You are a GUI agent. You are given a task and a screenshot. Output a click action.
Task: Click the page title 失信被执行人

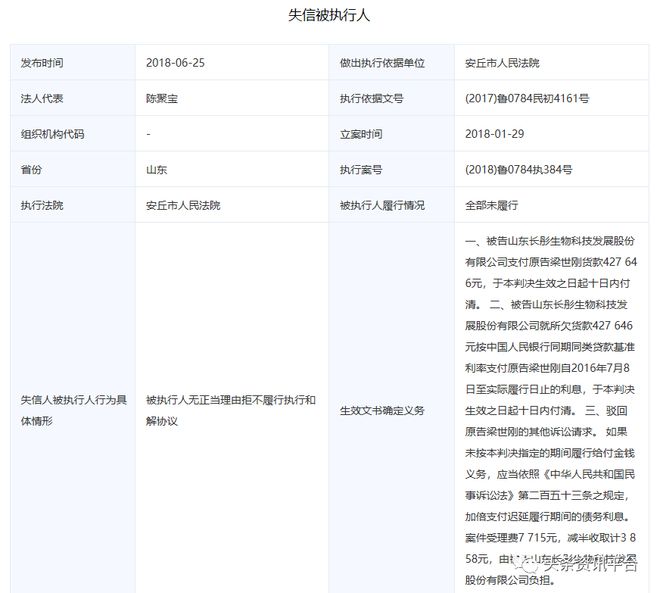[329, 16]
